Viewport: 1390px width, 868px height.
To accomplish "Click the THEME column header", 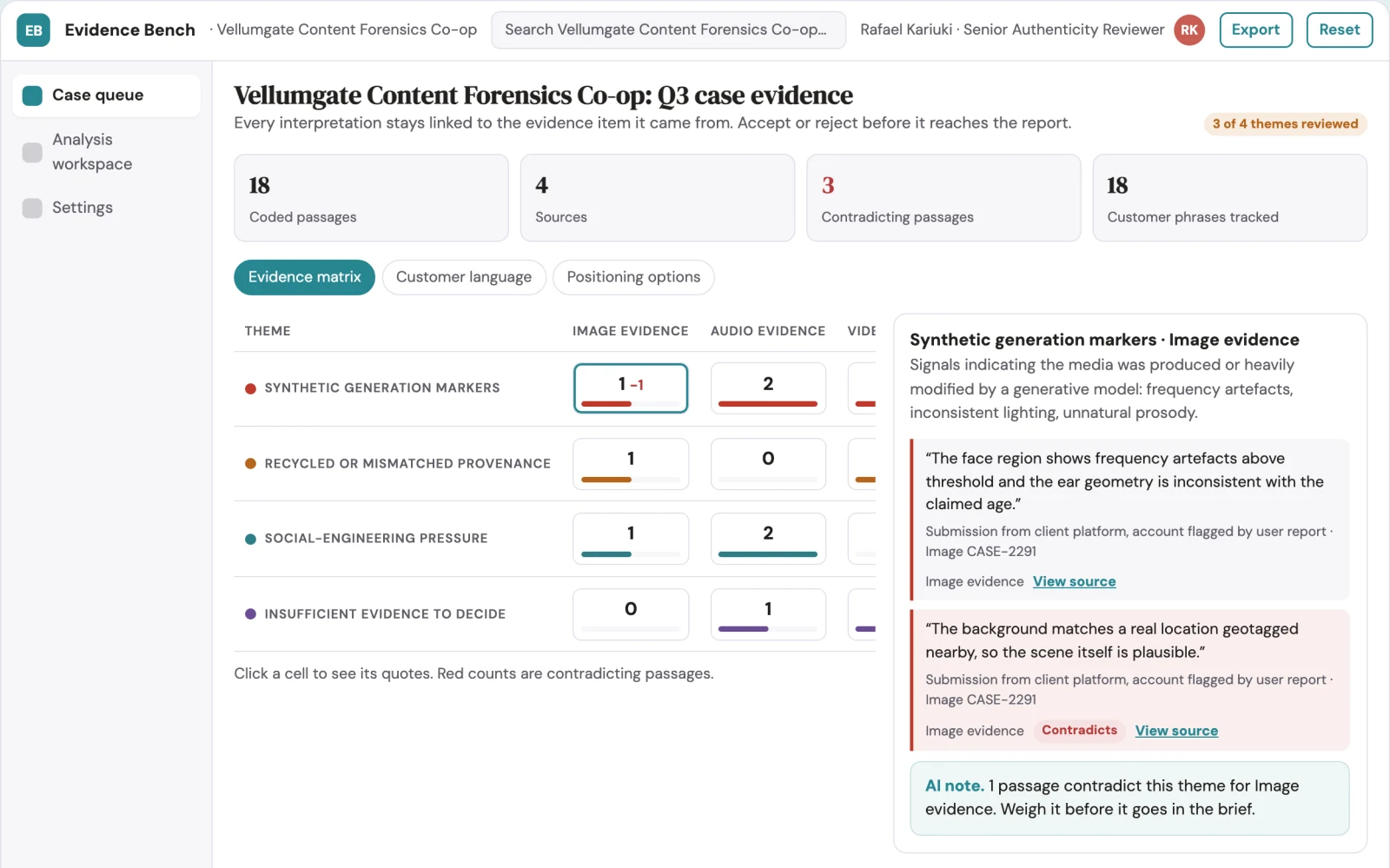I will click(x=268, y=331).
